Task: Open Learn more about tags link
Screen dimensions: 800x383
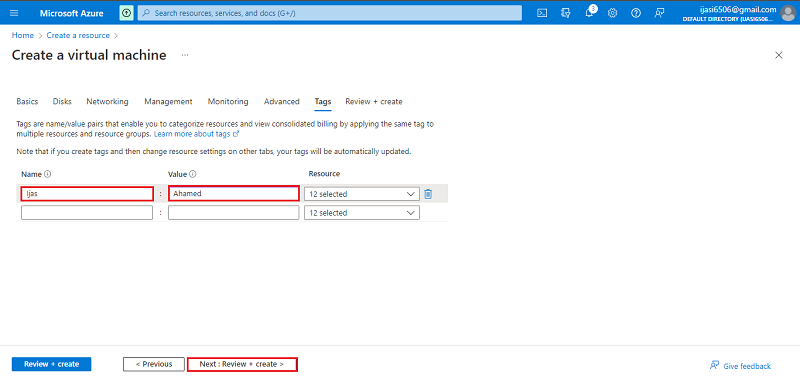Action: point(196,134)
